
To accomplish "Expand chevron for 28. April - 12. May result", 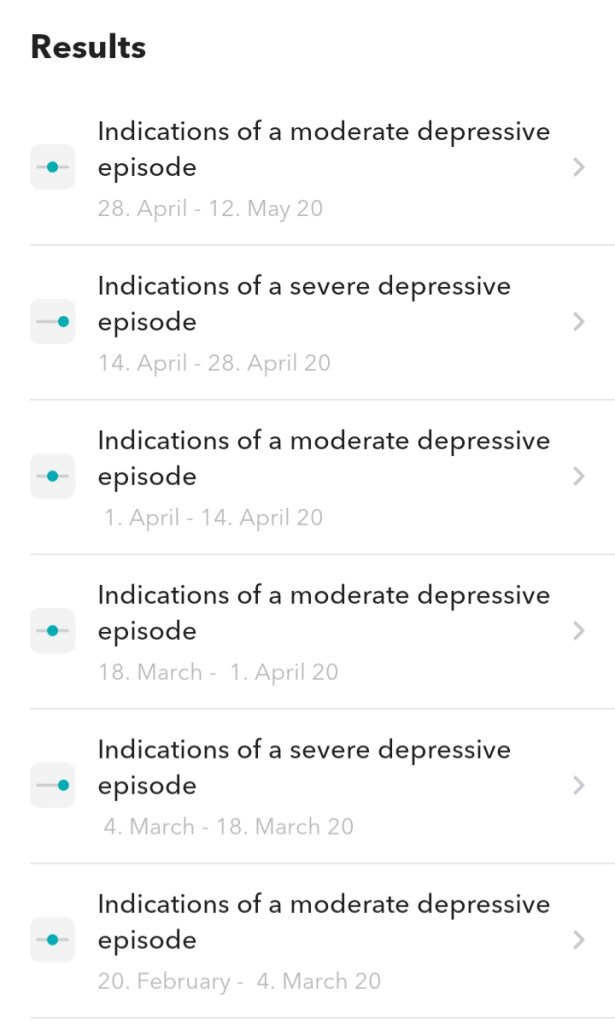I will point(578,168).
